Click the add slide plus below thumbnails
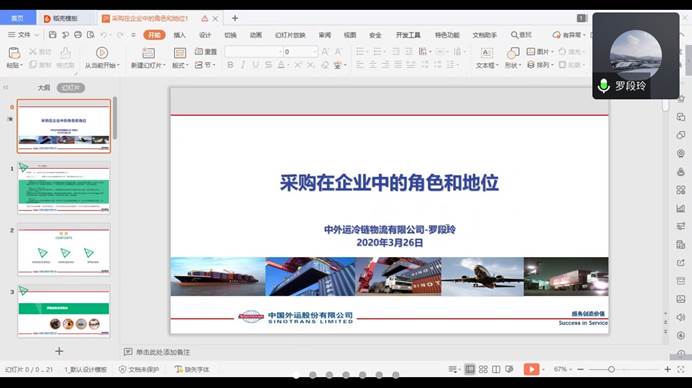The width and height of the screenshot is (692, 388). pos(59,351)
